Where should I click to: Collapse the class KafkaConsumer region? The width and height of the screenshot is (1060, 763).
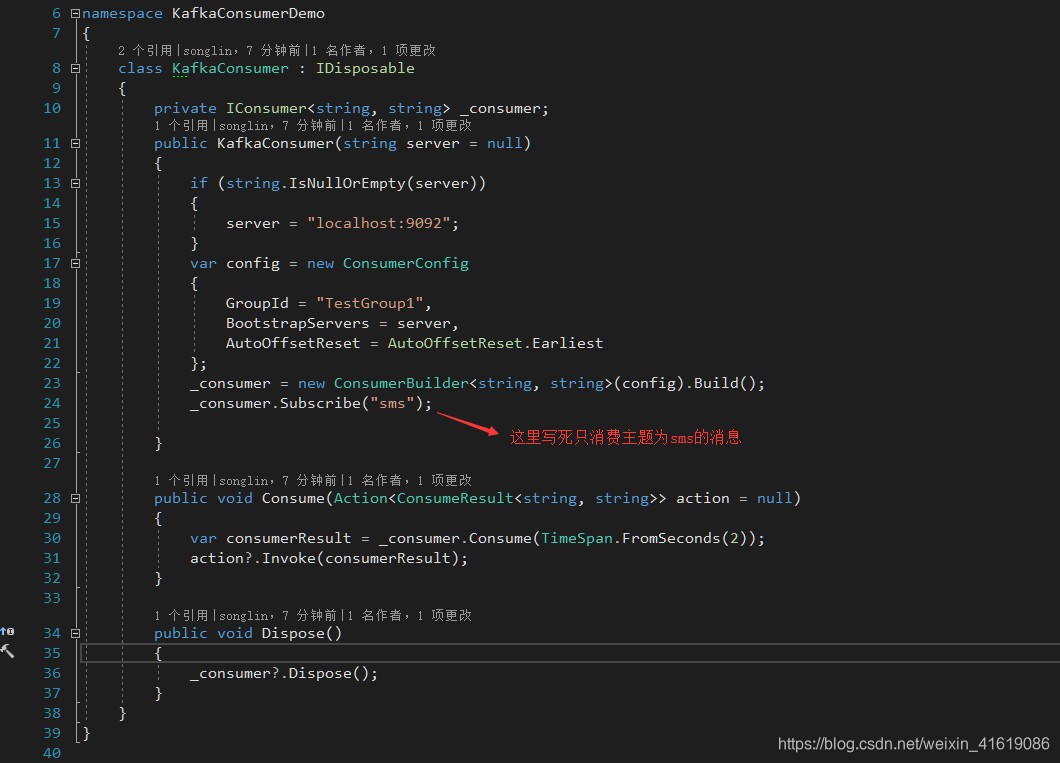[x=76, y=68]
